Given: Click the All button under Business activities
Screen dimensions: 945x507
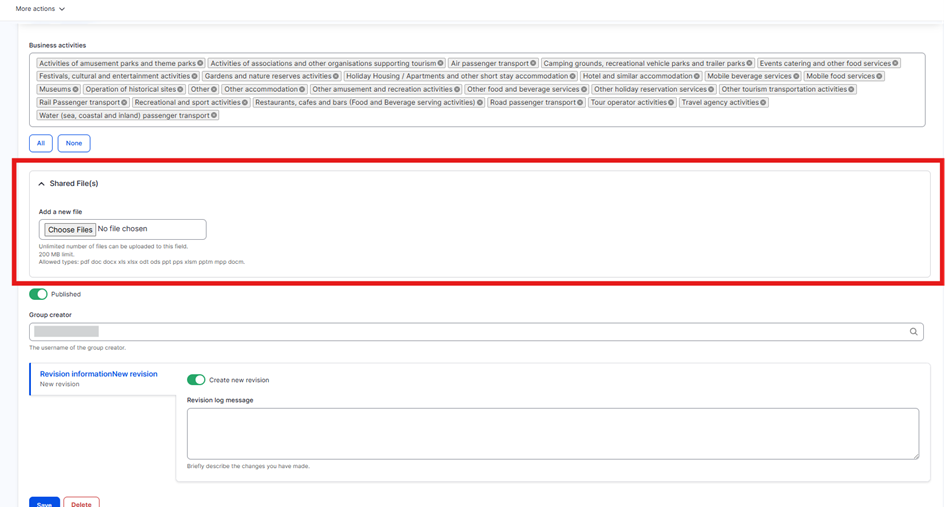Looking at the screenshot, I should point(41,143).
